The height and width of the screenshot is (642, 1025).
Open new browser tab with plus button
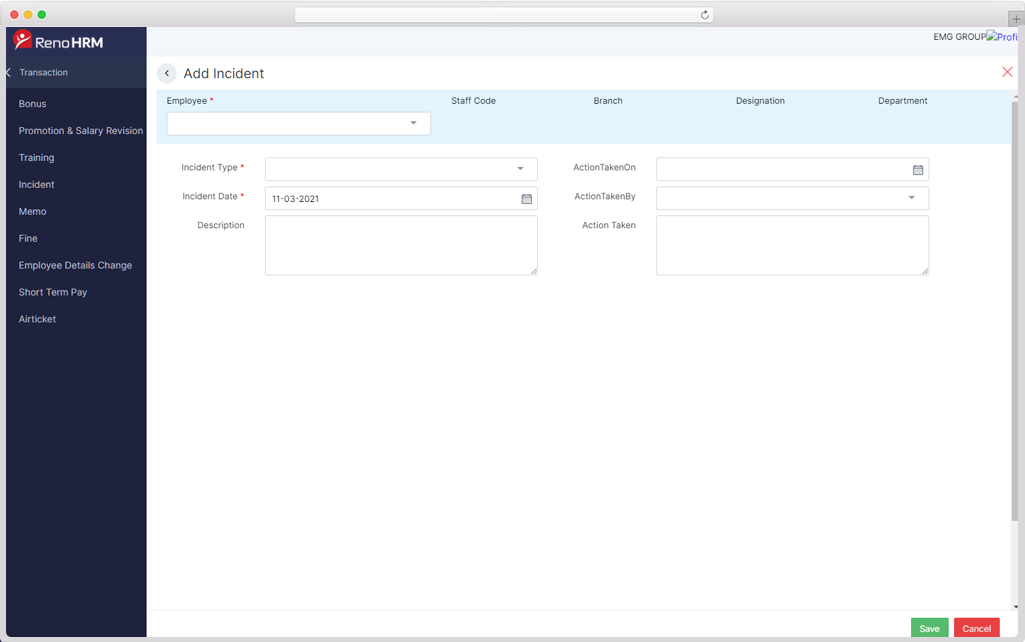click(1016, 19)
